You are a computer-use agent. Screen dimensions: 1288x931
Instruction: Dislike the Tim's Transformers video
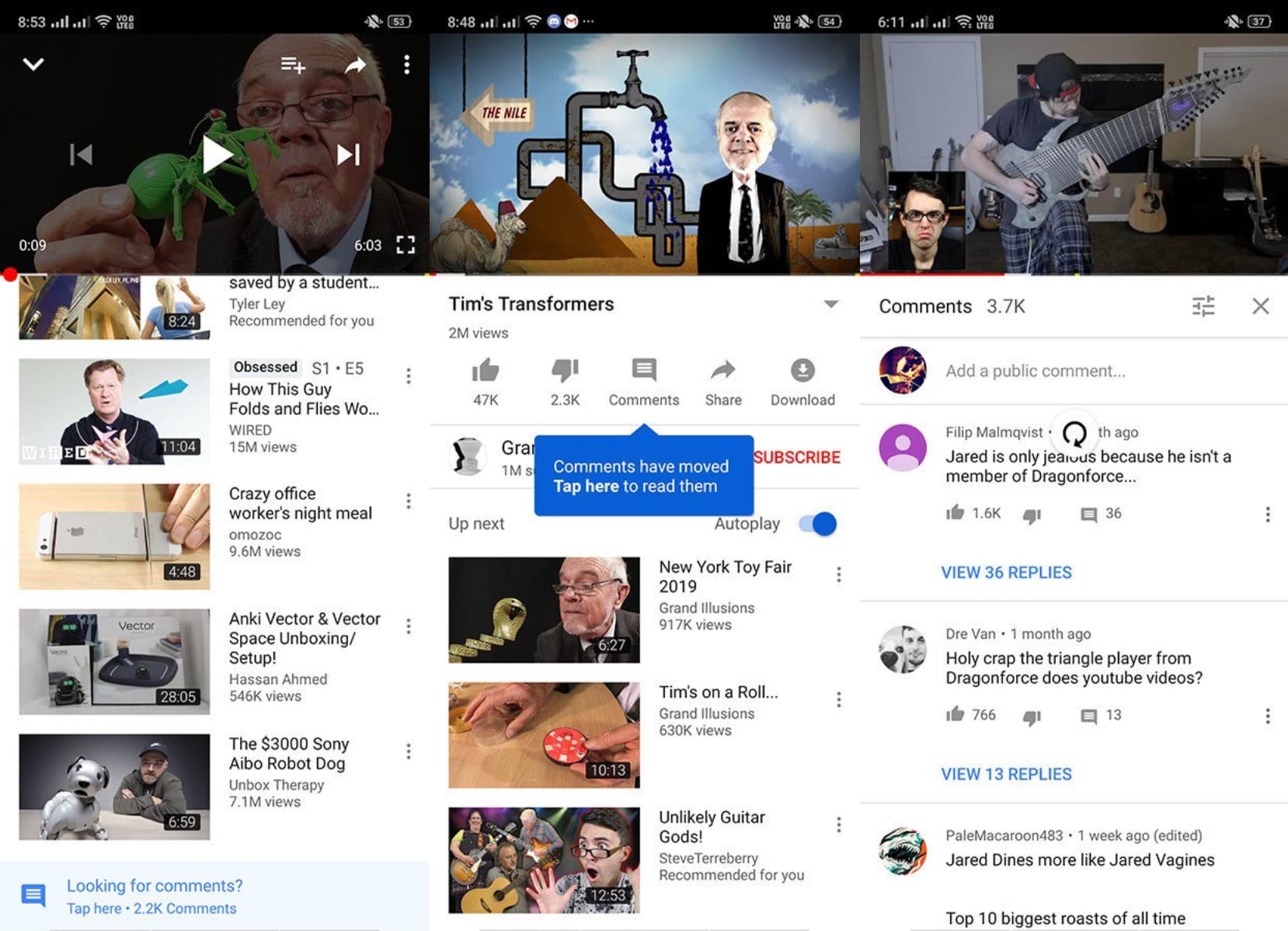click(565, 371)
